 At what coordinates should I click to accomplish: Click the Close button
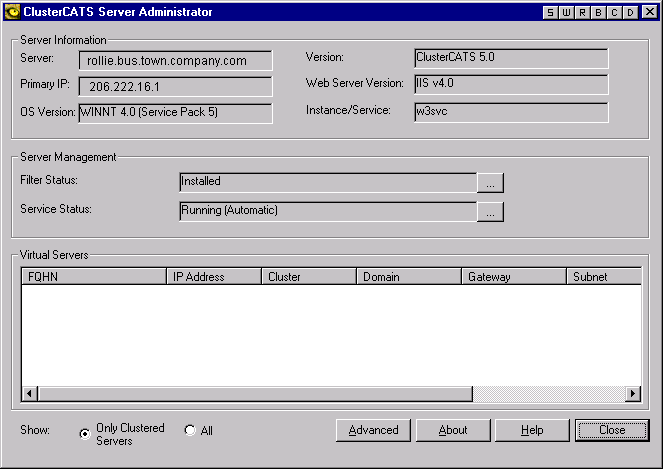(612, 430)
